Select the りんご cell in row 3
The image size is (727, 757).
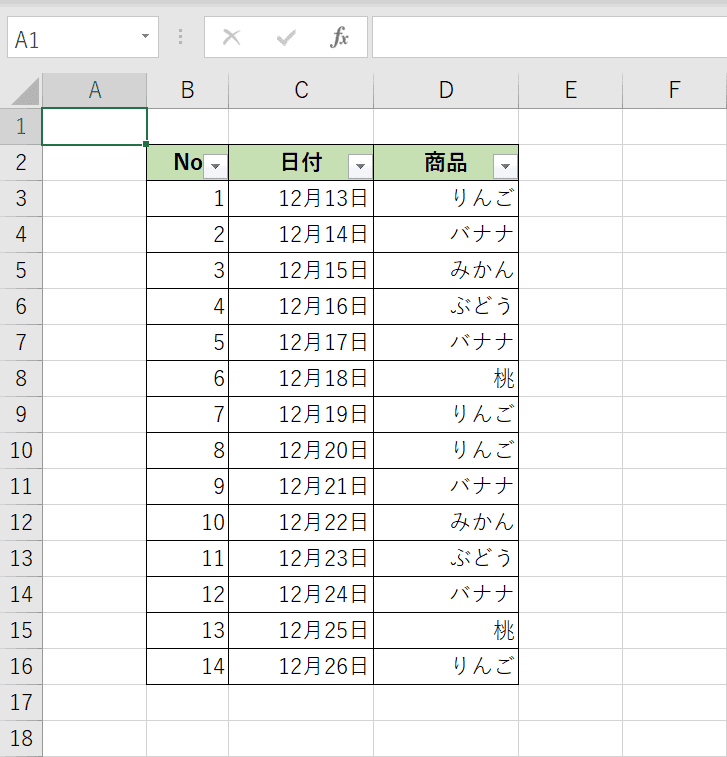[446, 198]
